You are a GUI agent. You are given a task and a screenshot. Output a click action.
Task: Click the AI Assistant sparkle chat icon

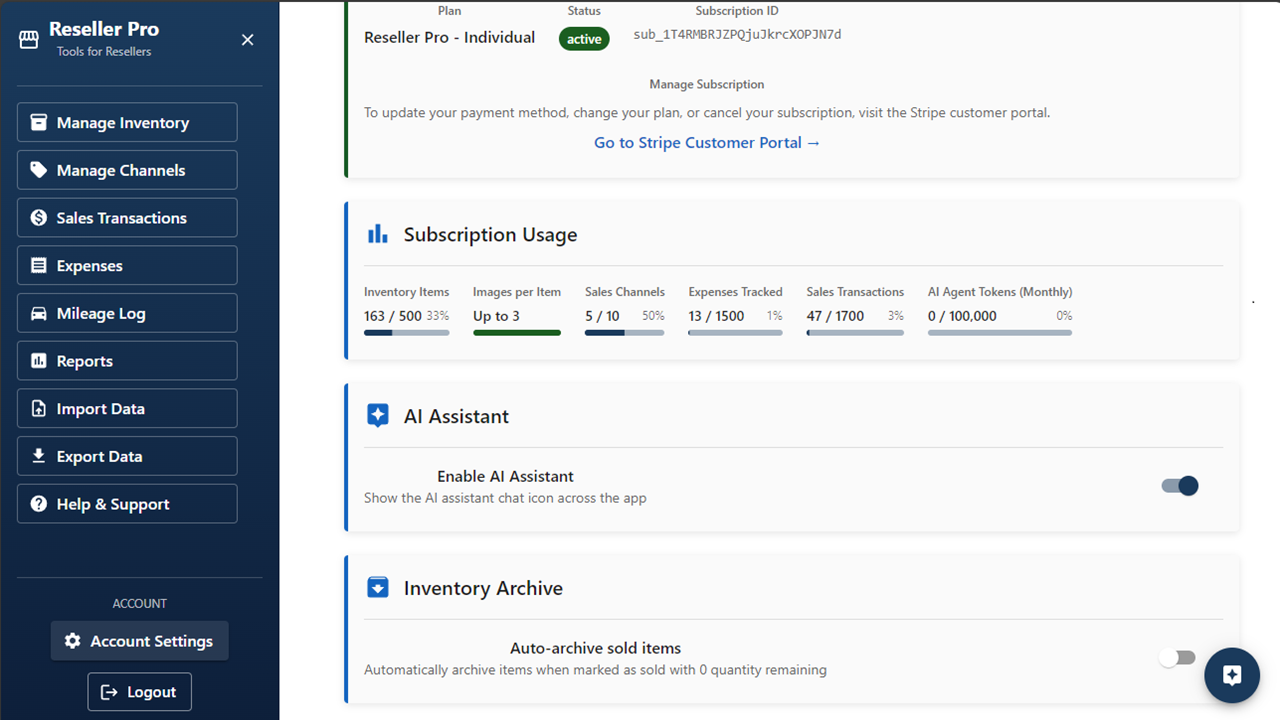(377, 416)
